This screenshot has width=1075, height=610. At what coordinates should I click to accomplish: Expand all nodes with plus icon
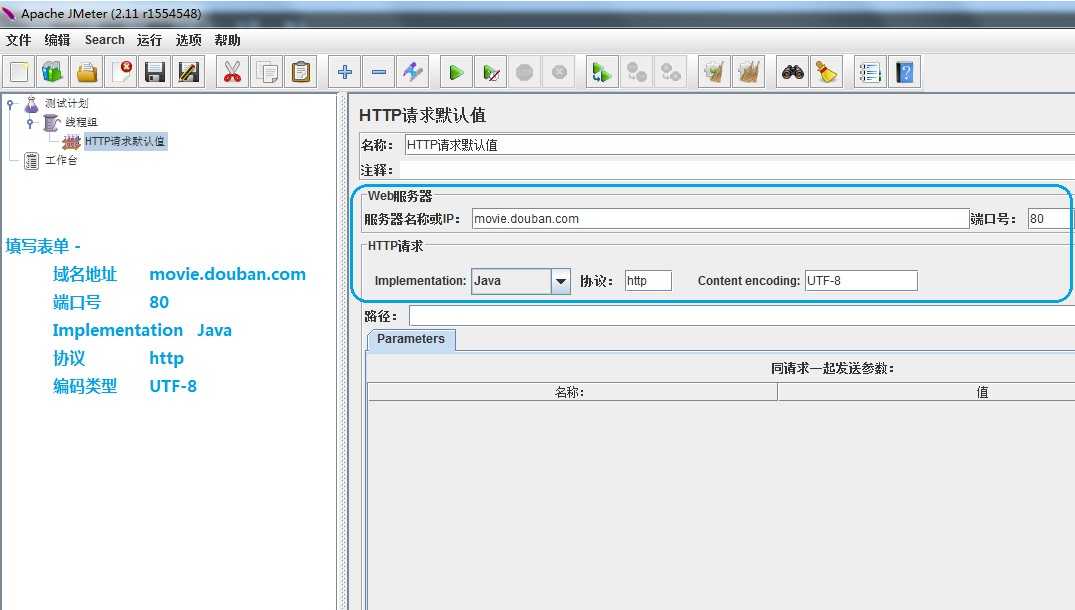345,72
